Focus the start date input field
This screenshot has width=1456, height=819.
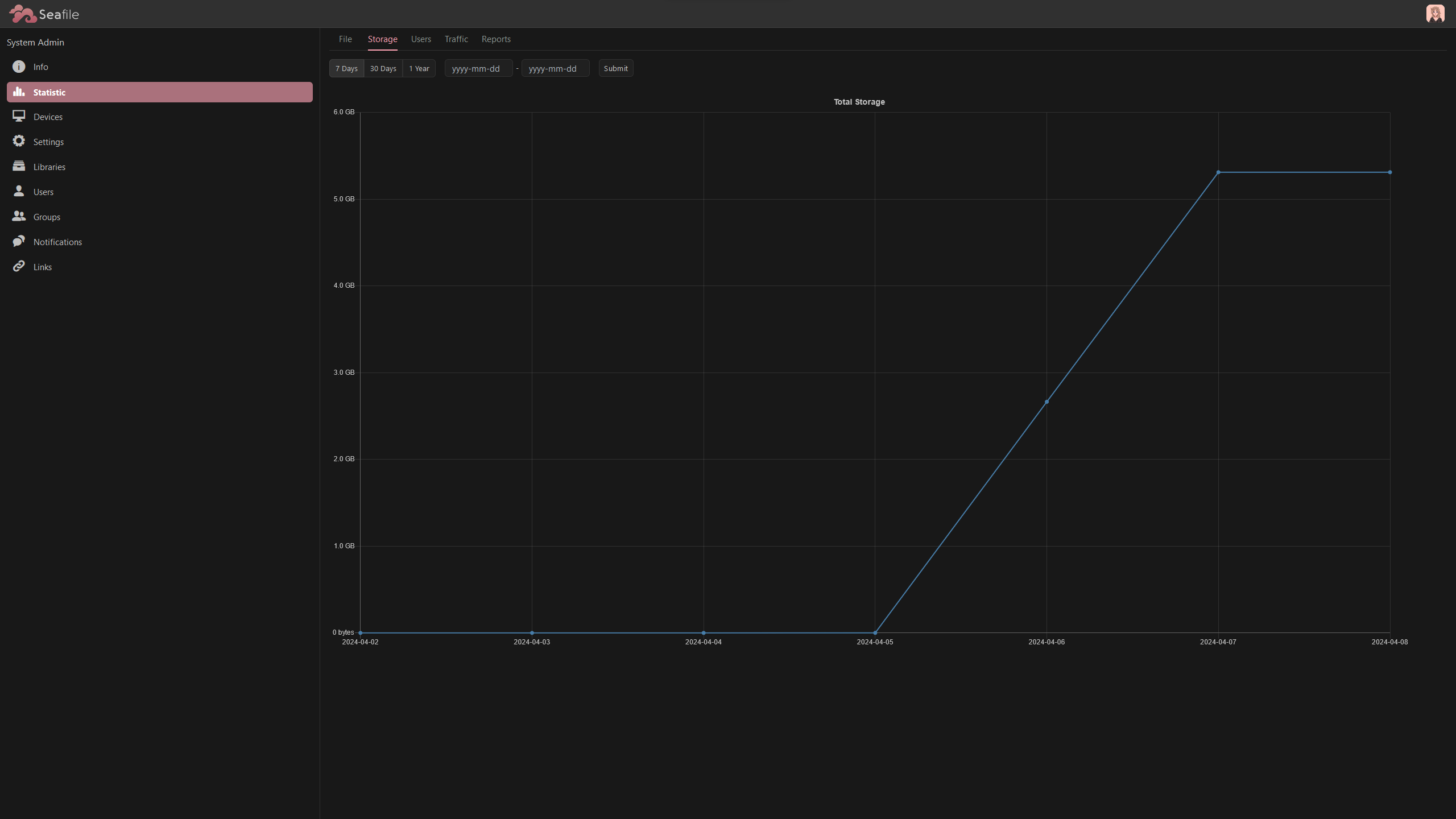click(x=478, y=68)
